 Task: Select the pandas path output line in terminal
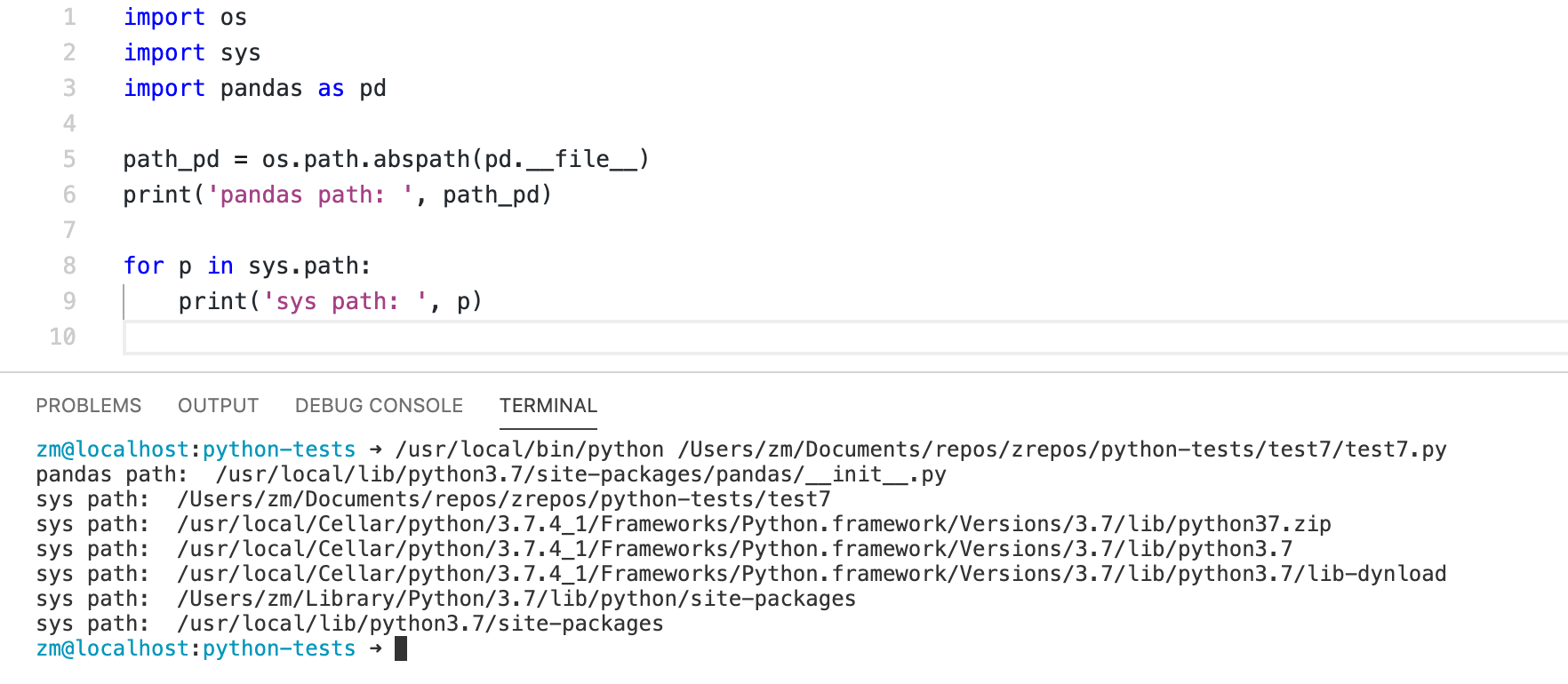pos(489,473)
